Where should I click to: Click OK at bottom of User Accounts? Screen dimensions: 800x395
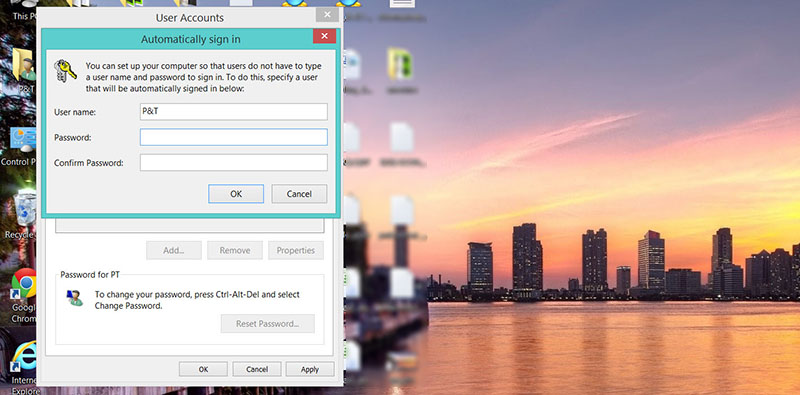click(x=203, y=369)
